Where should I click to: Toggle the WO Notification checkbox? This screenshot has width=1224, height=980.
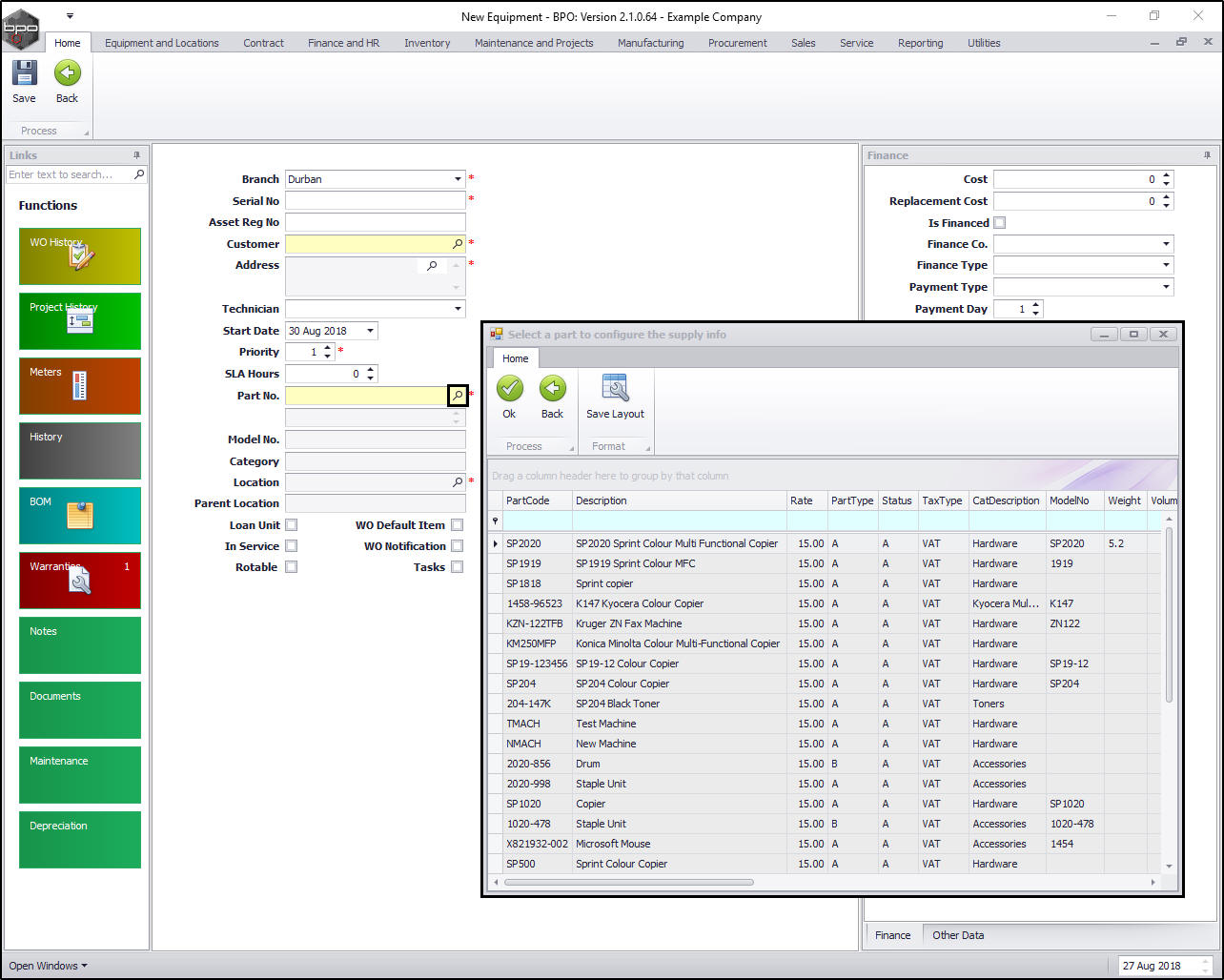tap(458, 546)
